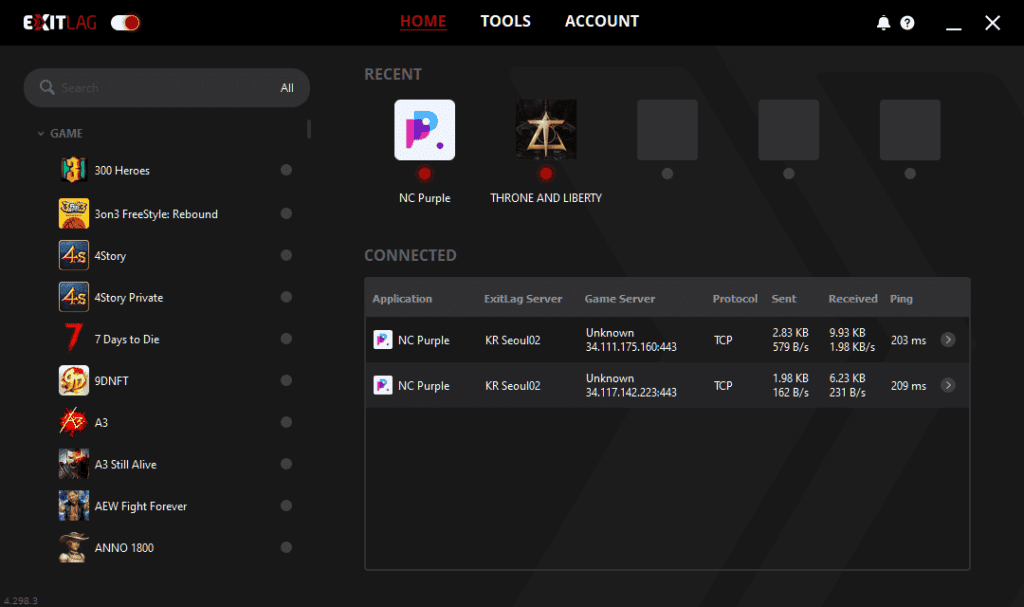1024x607 pixels.
Task: Open the ACCOUNT tab
Action: pos(601,22)
